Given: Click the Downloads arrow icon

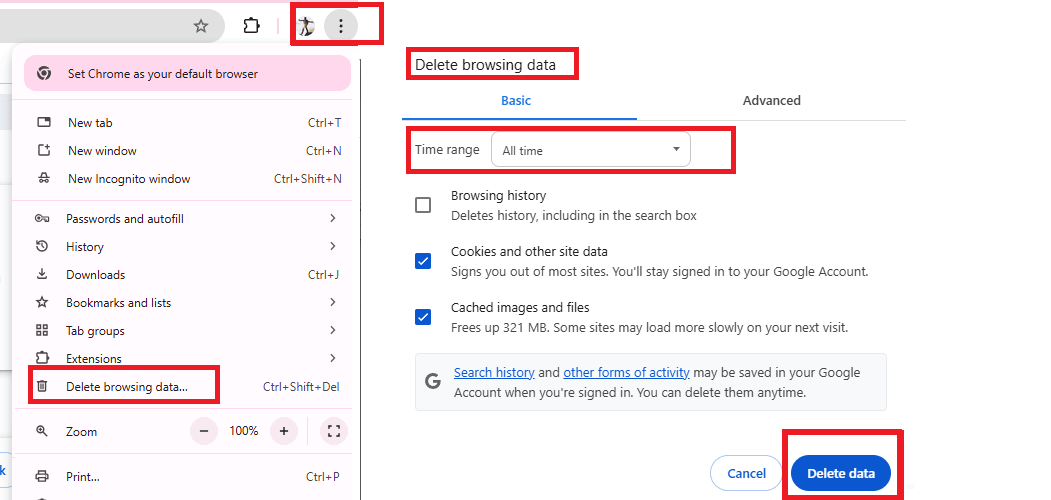Looking at the screenshot, I should pyautogui.click(x=42, y=275).
